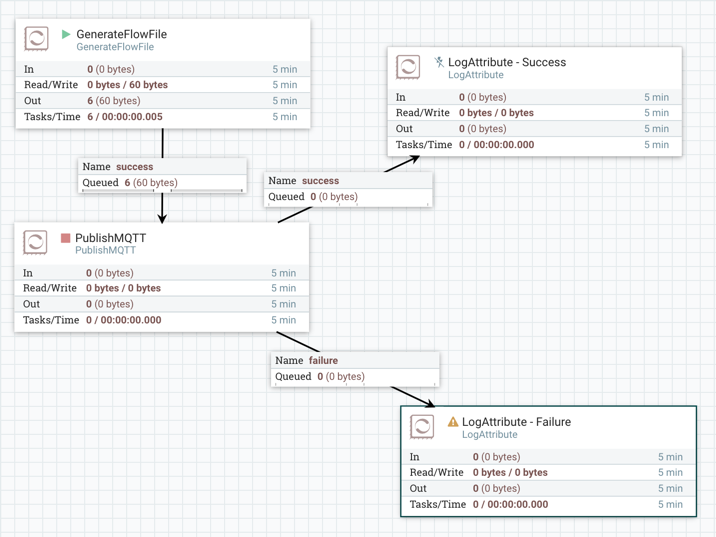Click the green running status icon on GenerateFlowFile
Image resolution: width=716 pixels, height=537 pixels.
[x=66, y=34]
